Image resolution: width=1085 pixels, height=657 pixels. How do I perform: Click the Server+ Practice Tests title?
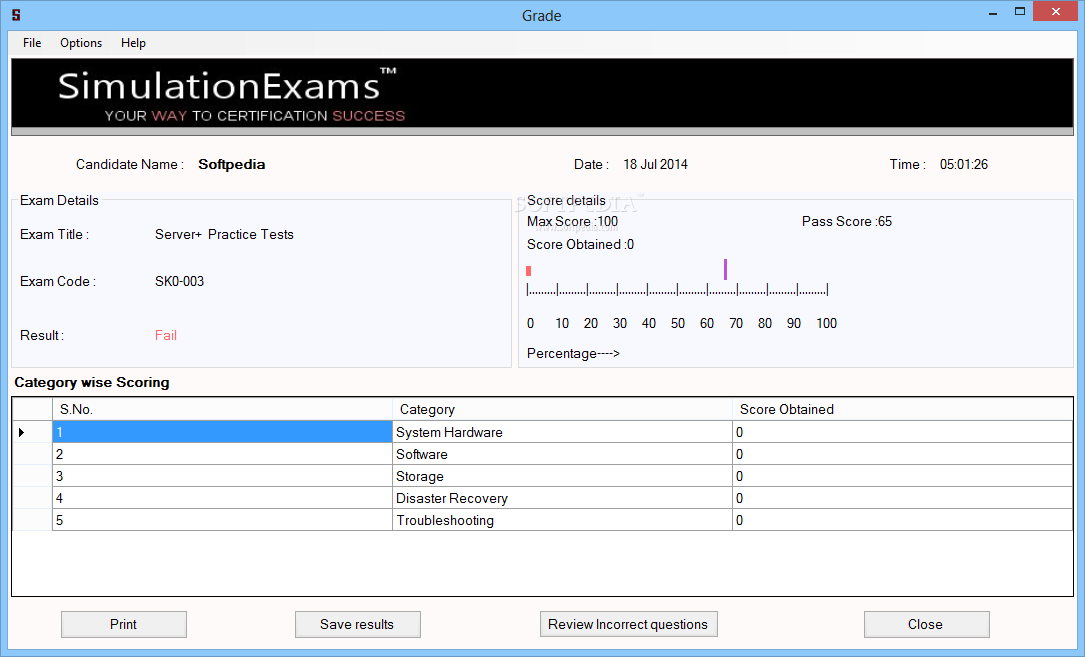point(224,234)
